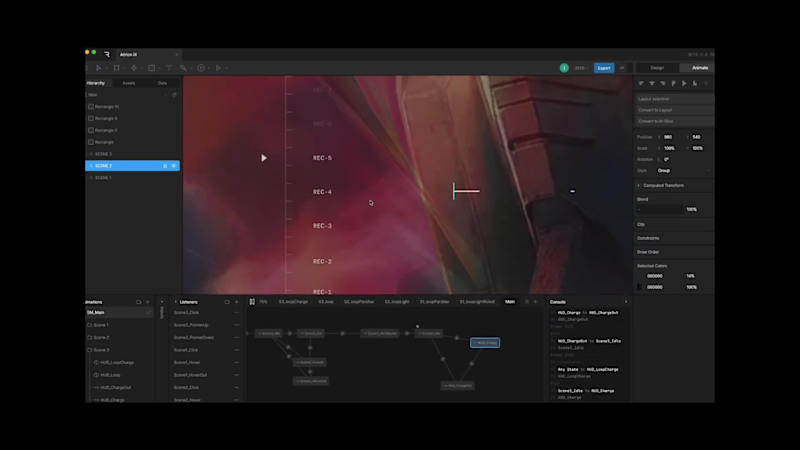Toggle visibility eye of SCENE 2
The width and height of the screenshot is (800, 450).
coord(173,166)
